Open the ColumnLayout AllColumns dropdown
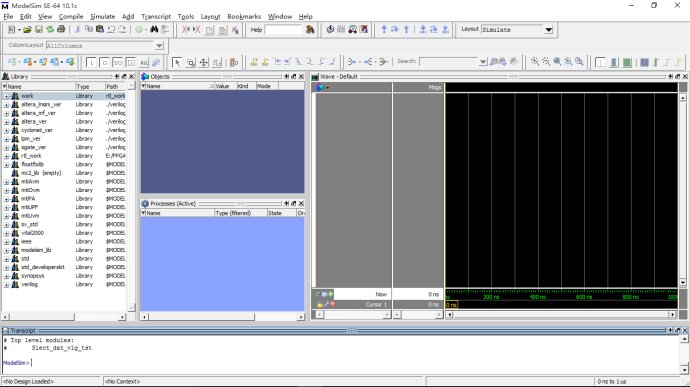This screenshot has width=690, height=387. 159,45
